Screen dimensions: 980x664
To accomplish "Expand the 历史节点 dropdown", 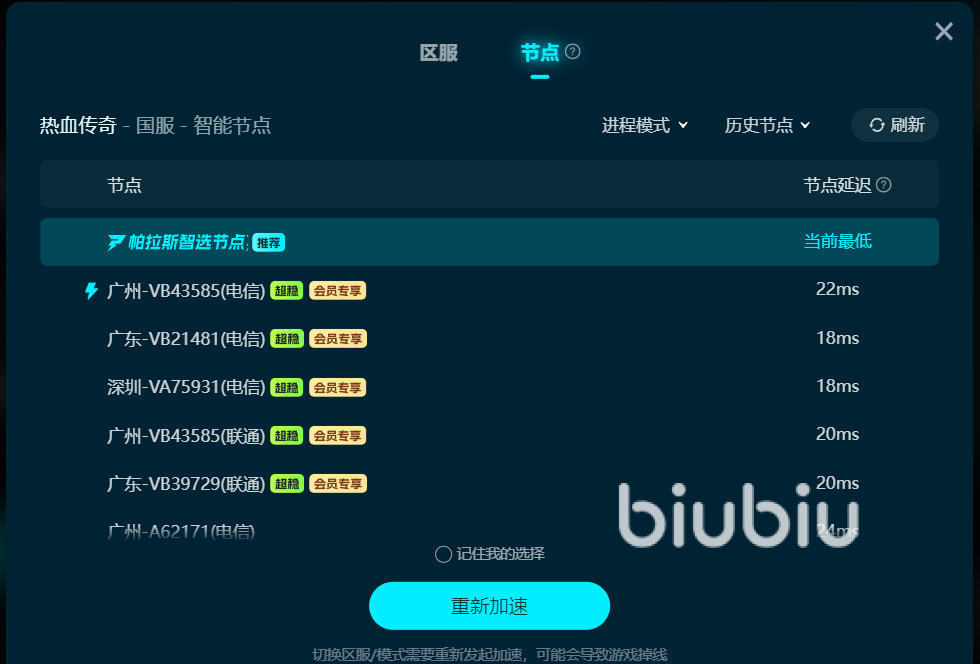I will click(x=767, y=125).
